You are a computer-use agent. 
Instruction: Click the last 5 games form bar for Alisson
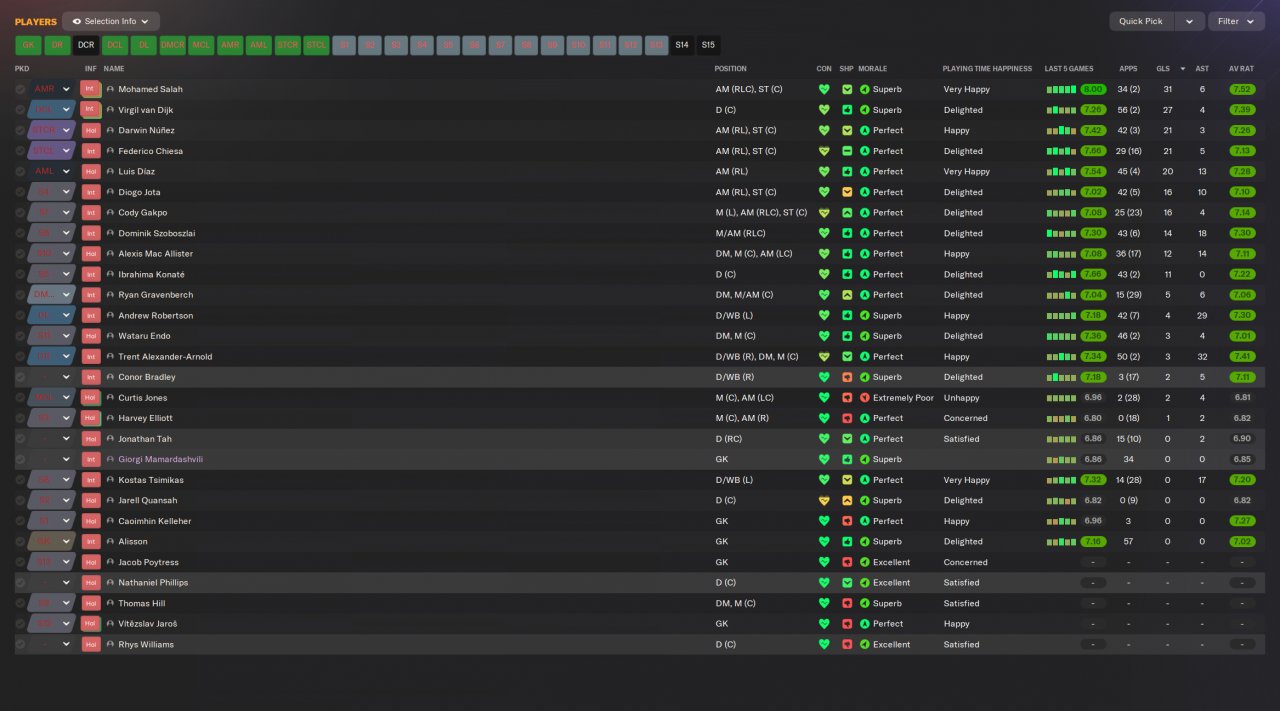(x=1062, y=541)
